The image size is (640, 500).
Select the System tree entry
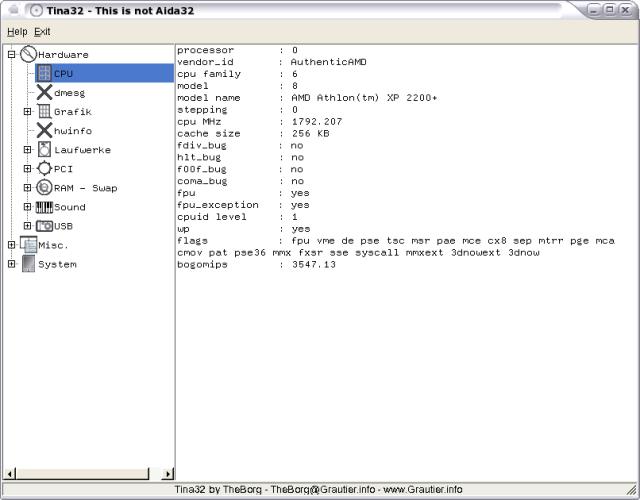point(57,264)
